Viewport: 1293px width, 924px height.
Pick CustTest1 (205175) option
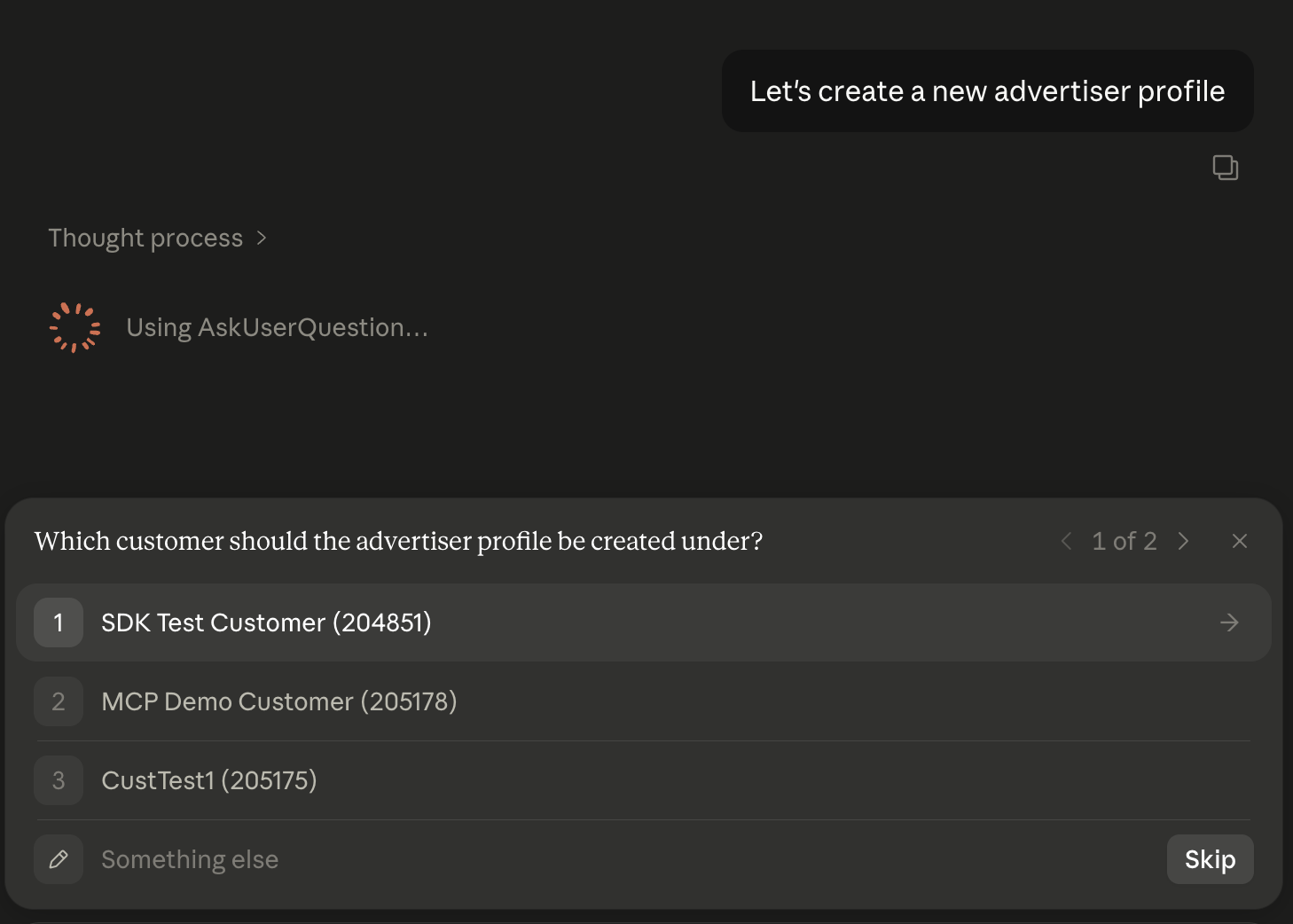click(x=644, y=780)
